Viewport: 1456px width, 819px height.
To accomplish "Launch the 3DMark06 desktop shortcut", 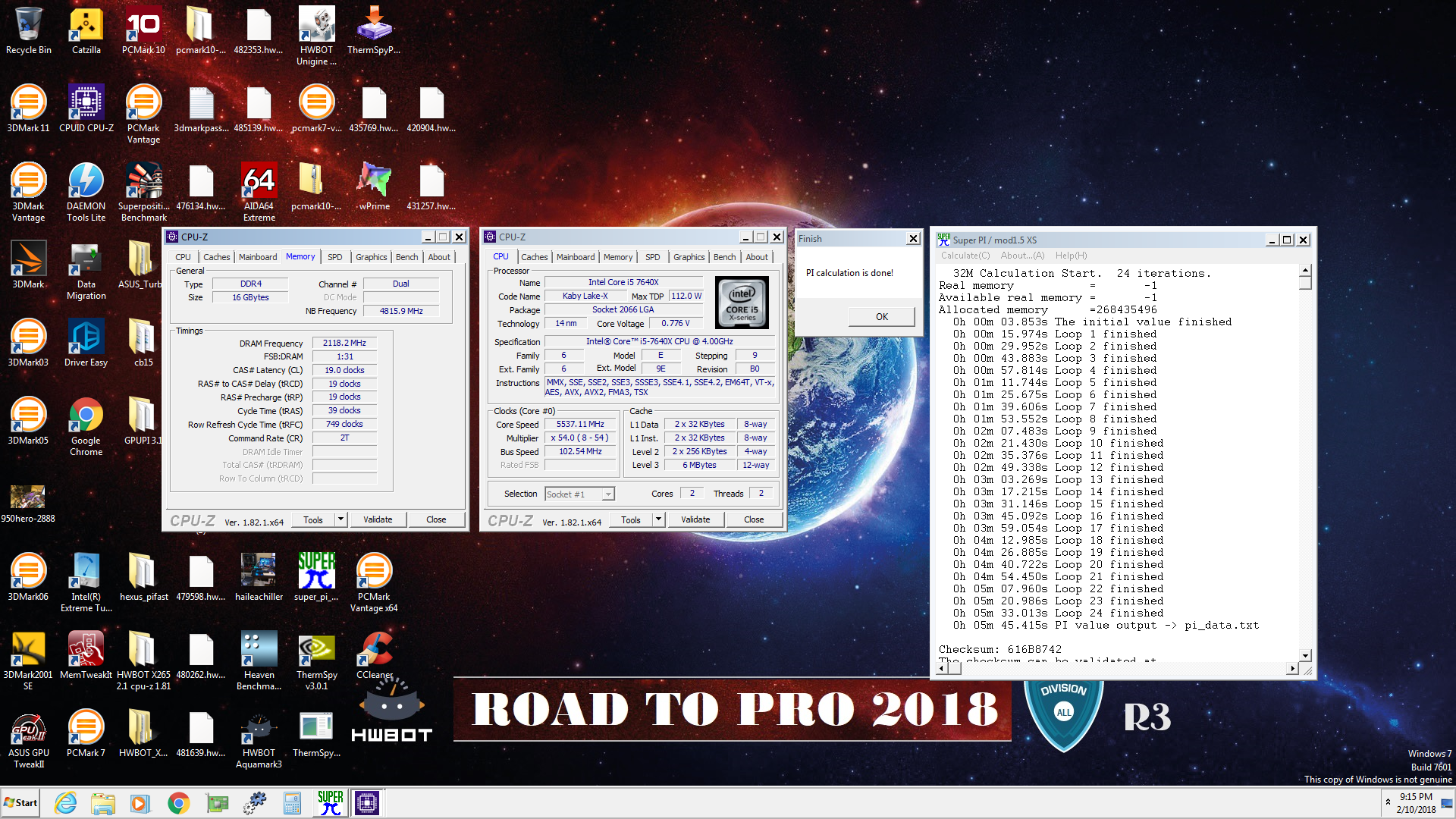I will [x=29, y=577].
